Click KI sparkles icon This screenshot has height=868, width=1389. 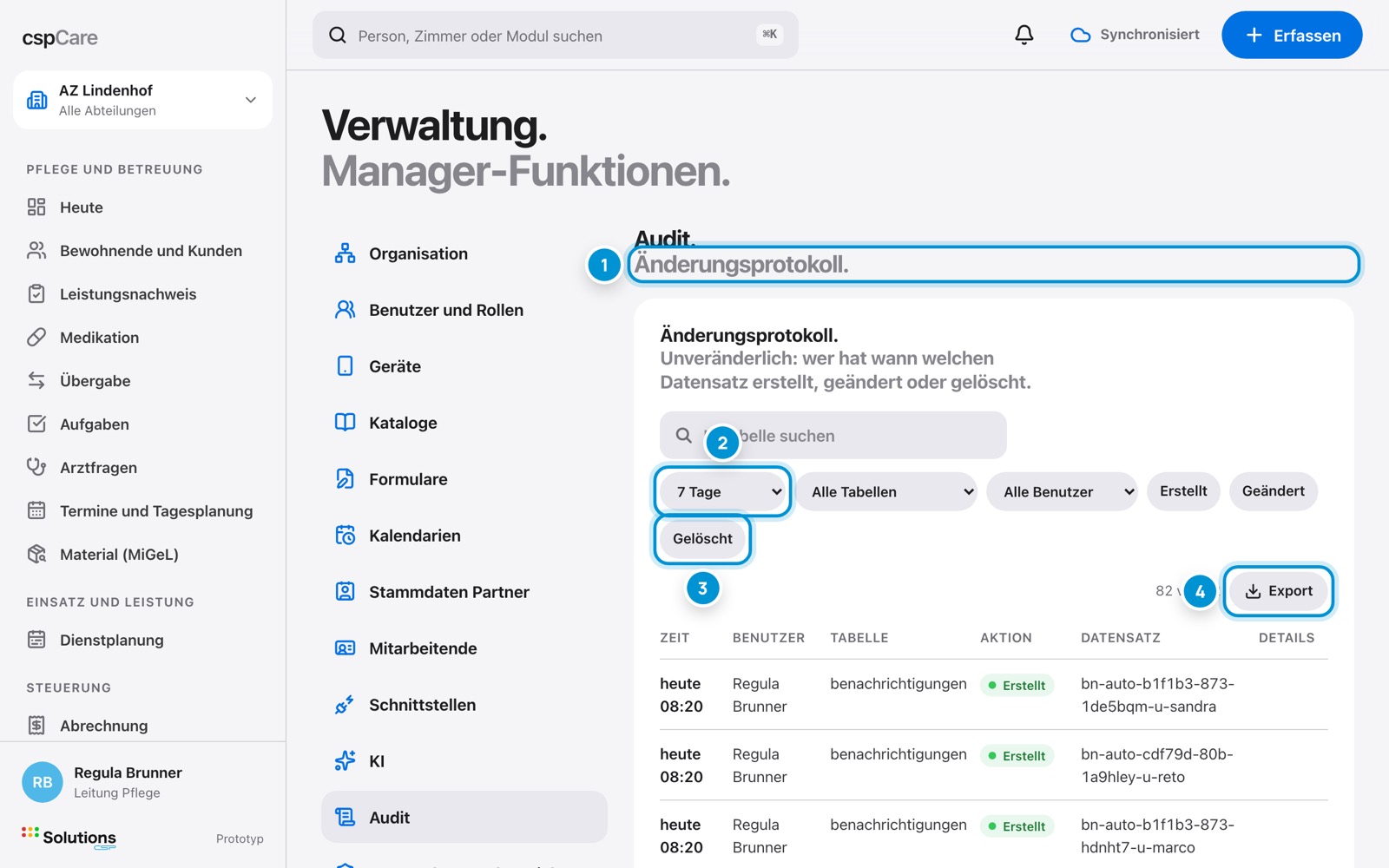[346, 761]
